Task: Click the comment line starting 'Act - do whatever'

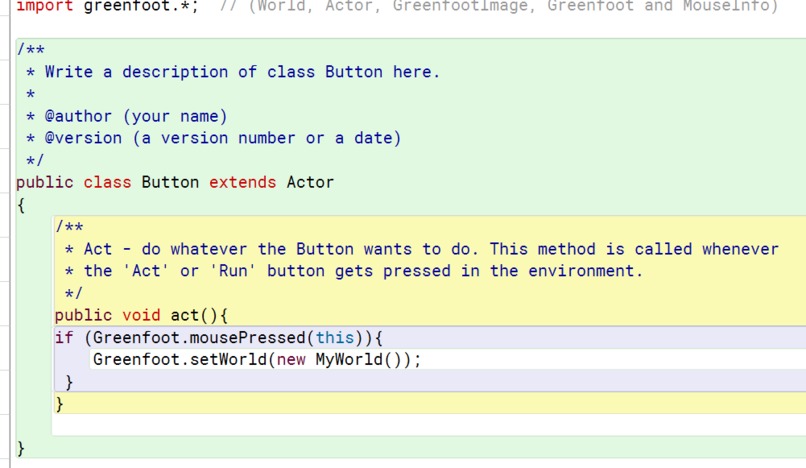Action: pos(431,249)
